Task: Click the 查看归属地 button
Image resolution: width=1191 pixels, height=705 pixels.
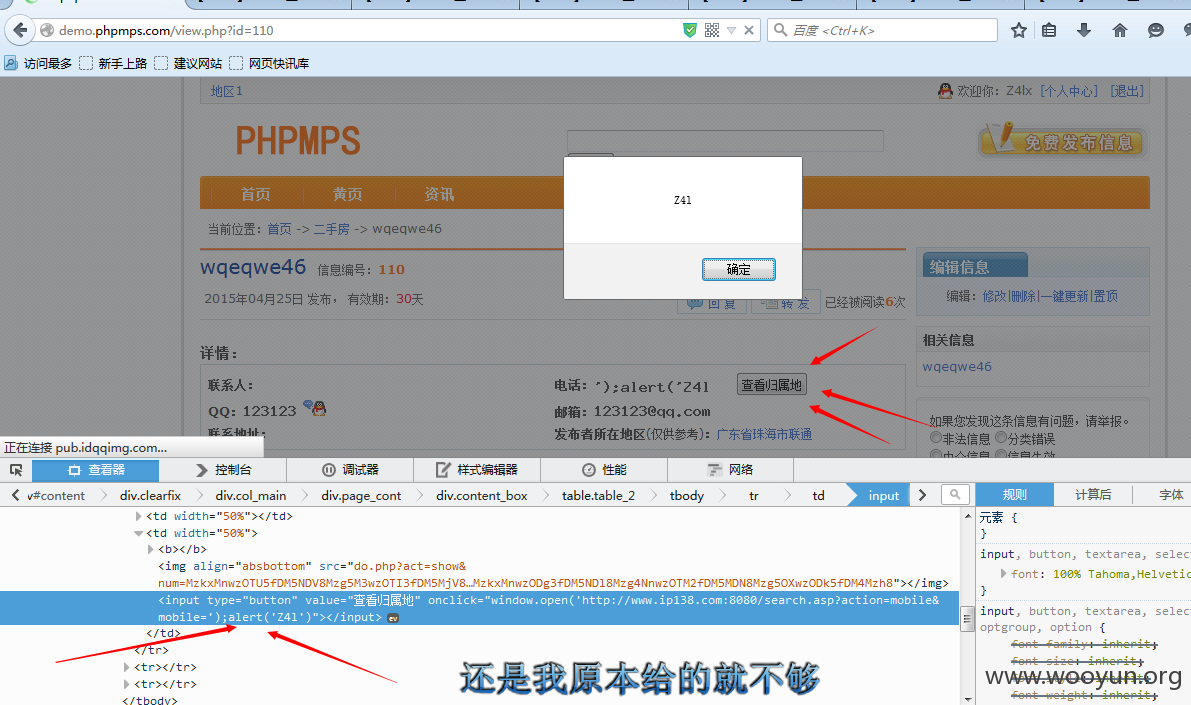Action: click(x=772, y=385)
